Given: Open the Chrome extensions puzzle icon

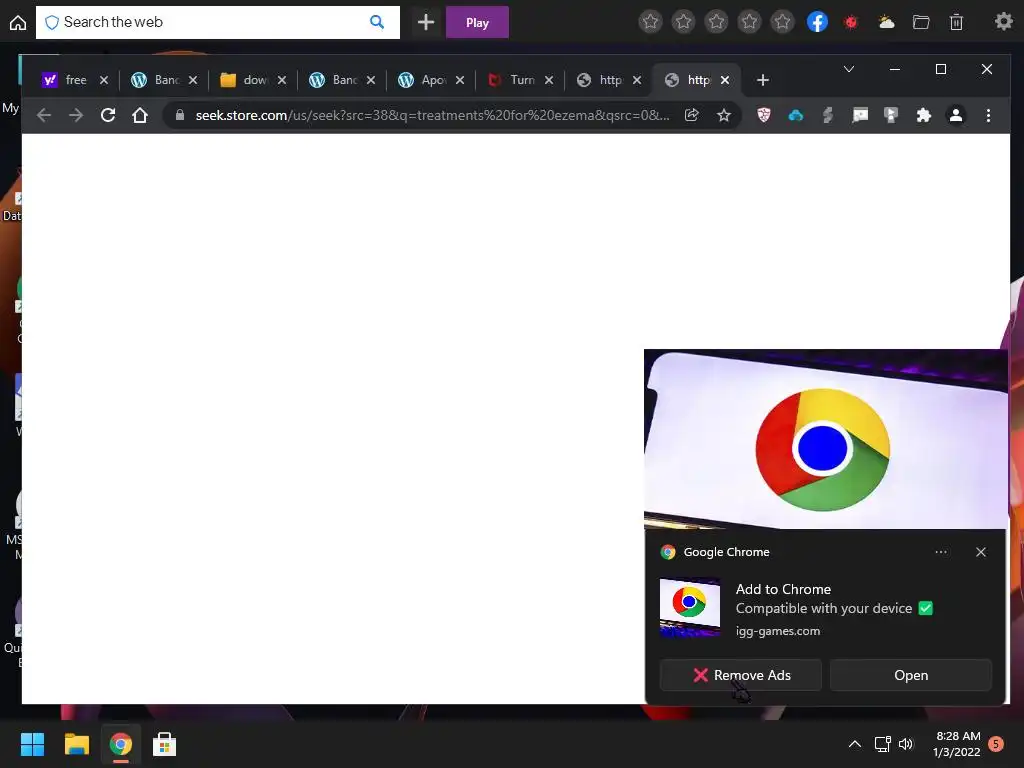Looking at the screenshot, I should 923,116.
